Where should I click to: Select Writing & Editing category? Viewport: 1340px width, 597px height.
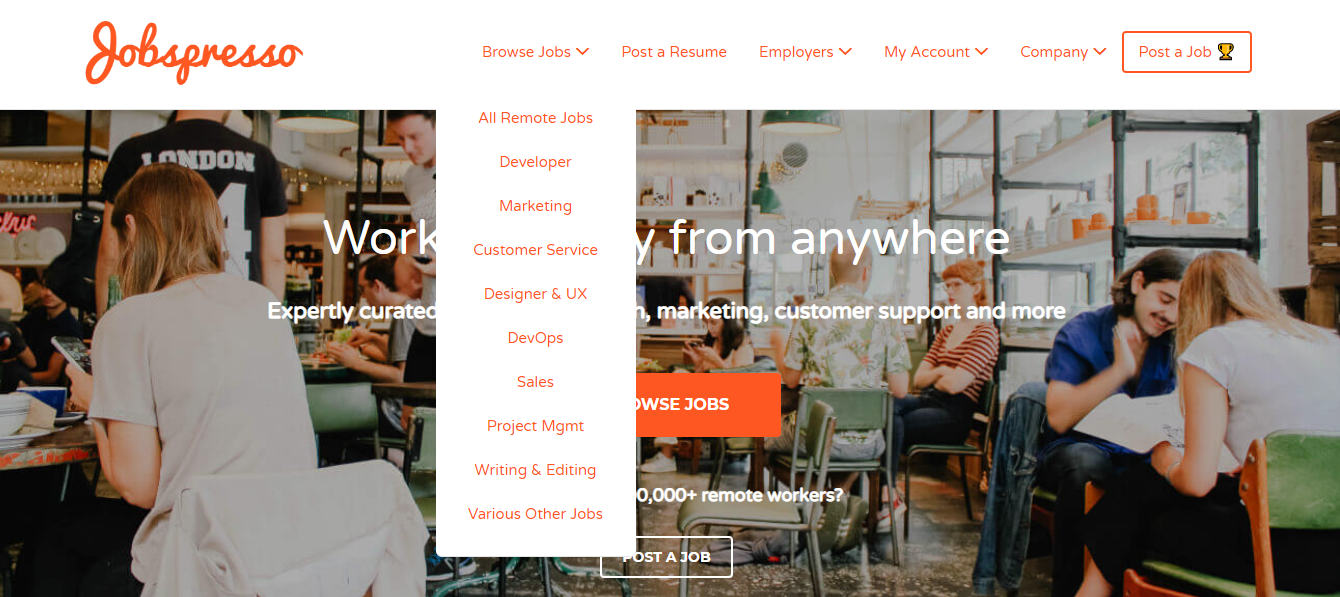pos(536,470)
